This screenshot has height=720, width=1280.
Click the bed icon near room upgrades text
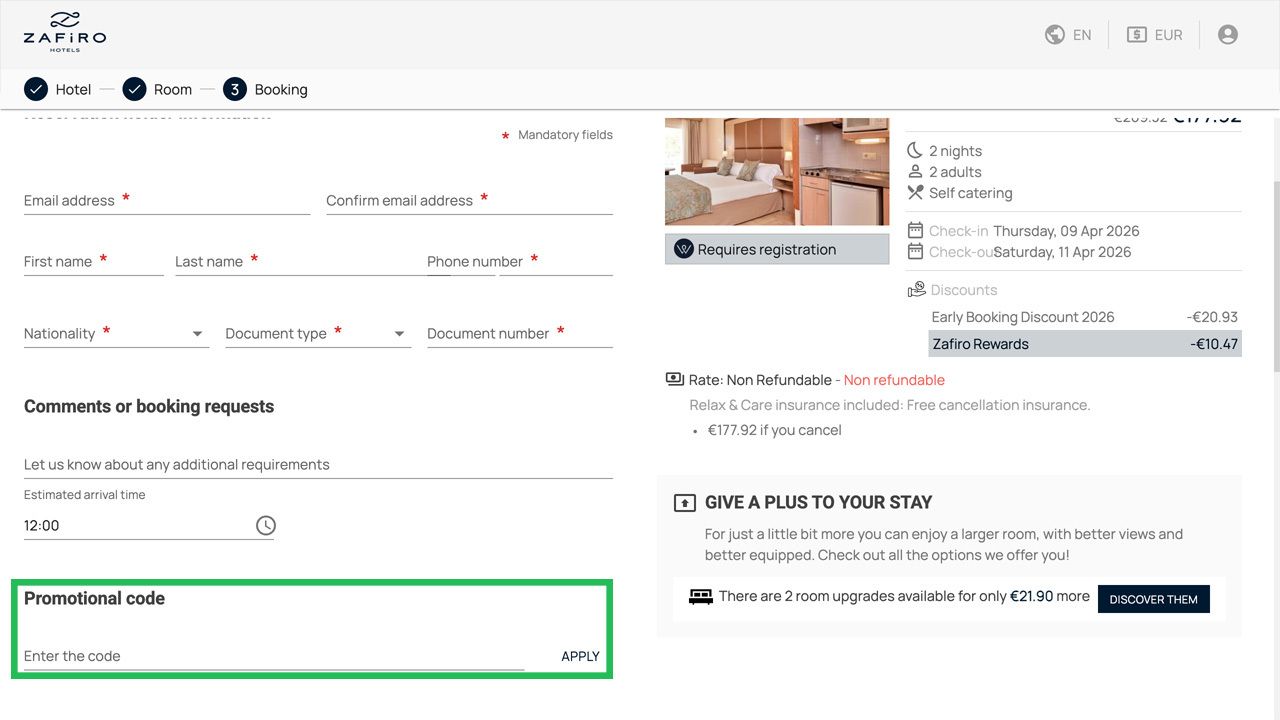[701, 596]
